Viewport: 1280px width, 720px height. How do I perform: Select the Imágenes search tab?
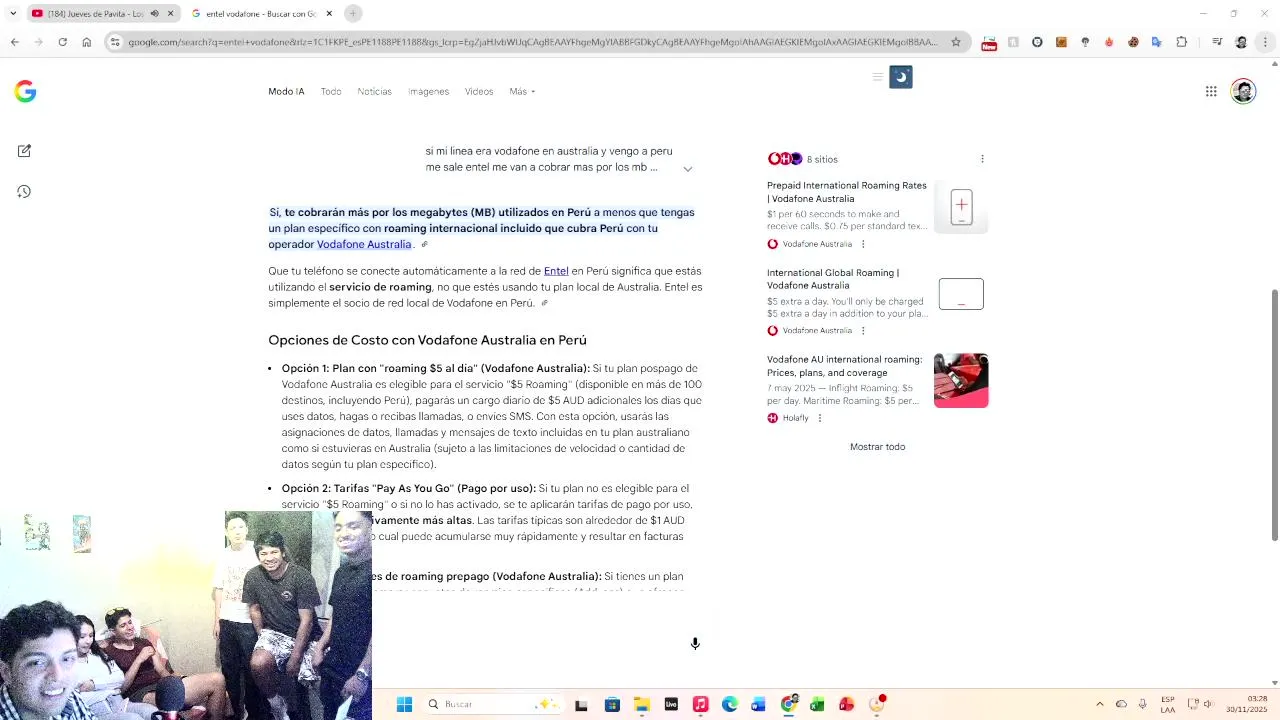pos(428,92)
